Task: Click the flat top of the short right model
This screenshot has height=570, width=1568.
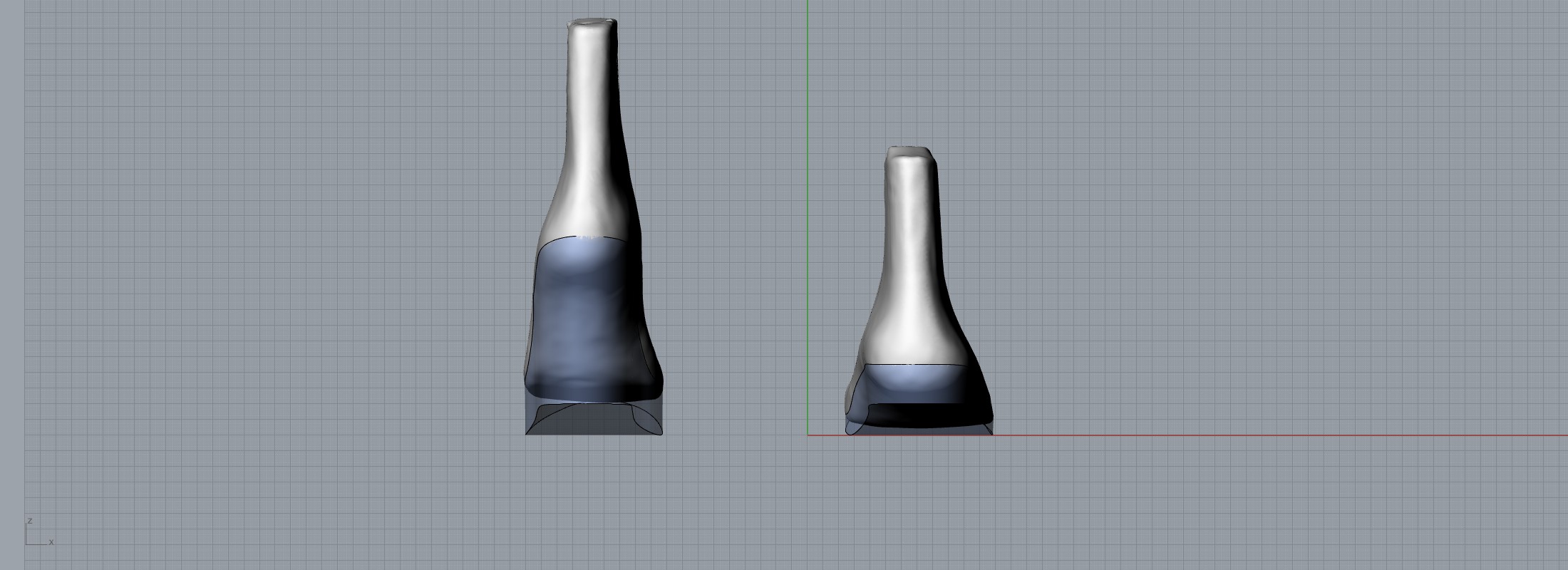Action: [909, 151]
